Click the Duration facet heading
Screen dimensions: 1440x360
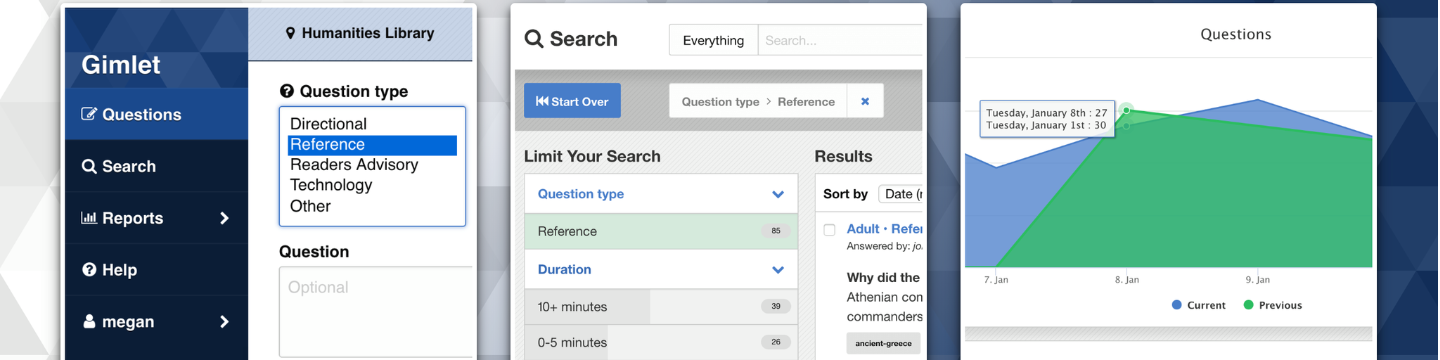click(x=564, y=269)
